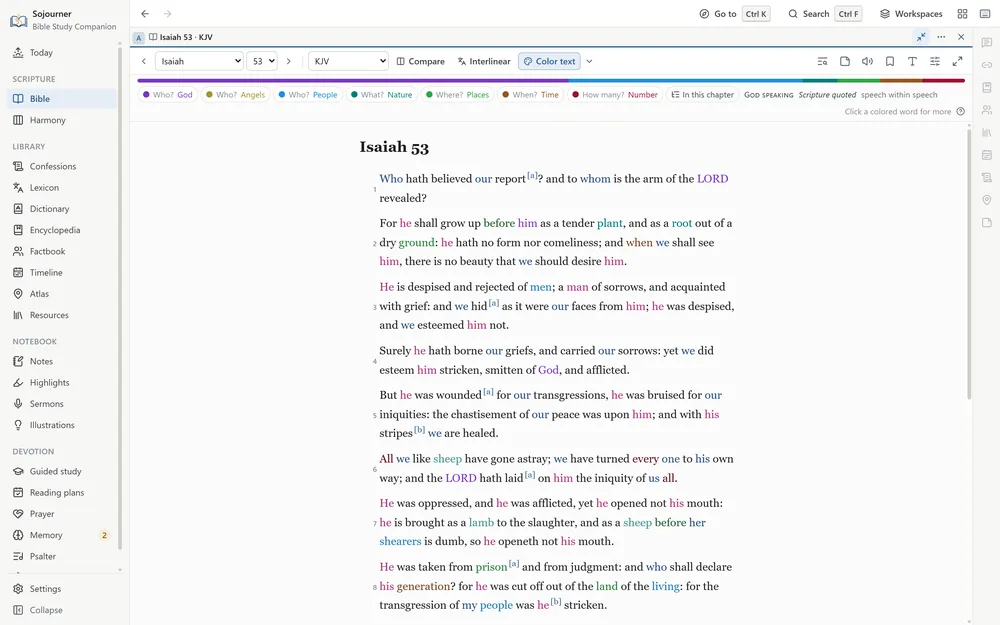Go to the previous chapter chevron
The height and width of the screenshot is (625, 1000).
[x=143, y=61]
